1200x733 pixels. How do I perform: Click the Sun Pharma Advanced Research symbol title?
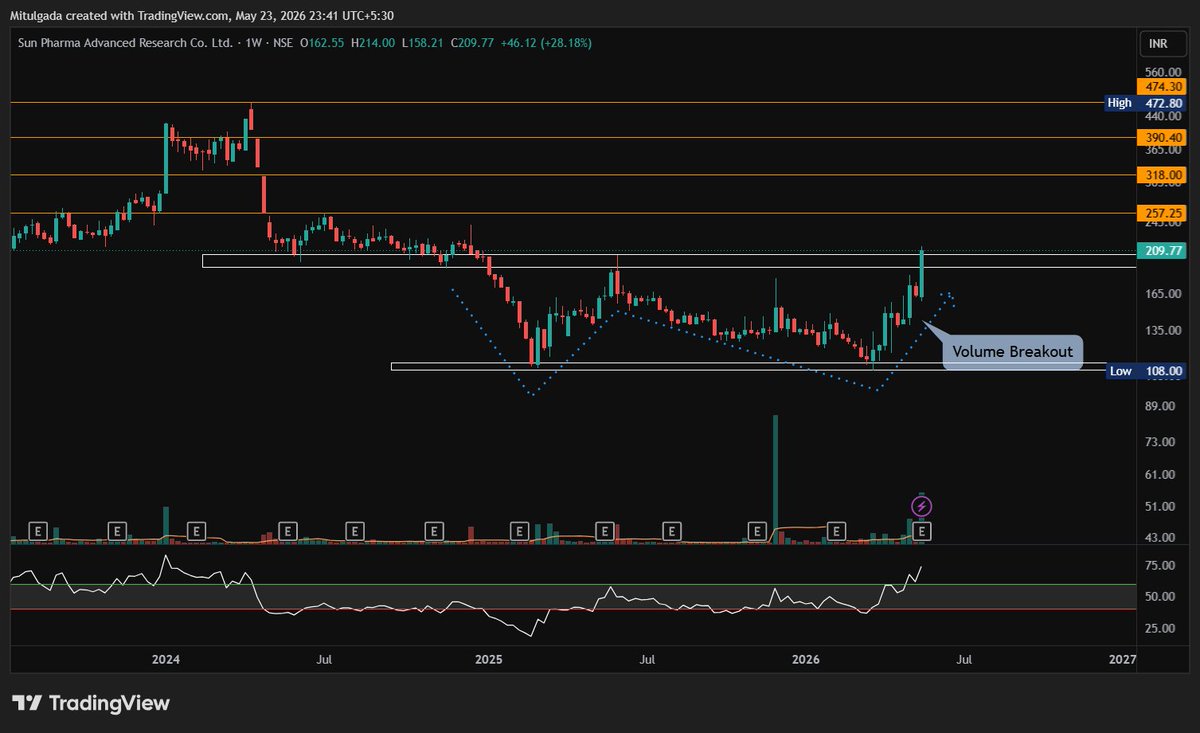coord(125,43)
